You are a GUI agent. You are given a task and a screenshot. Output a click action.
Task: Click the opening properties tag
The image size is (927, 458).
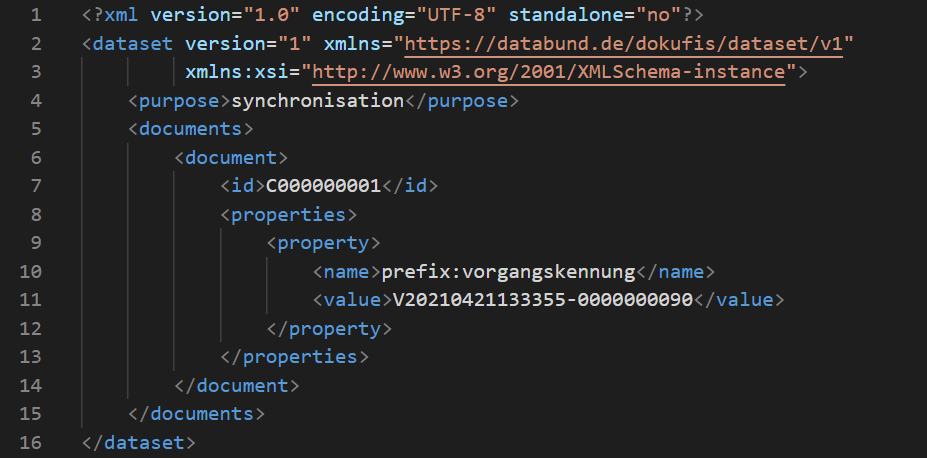[289, 214]
